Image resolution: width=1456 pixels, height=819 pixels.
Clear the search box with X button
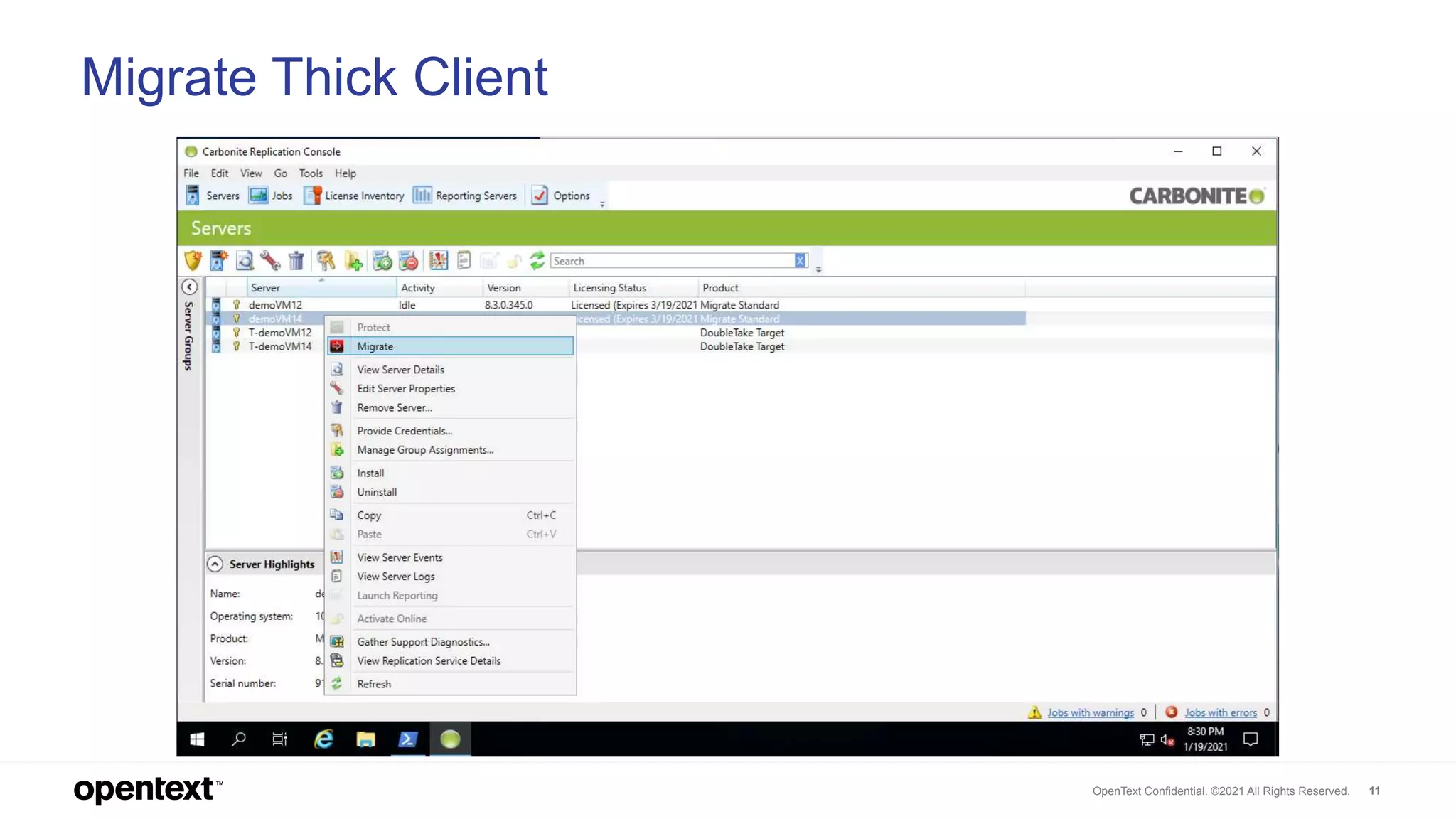[801, 261]
